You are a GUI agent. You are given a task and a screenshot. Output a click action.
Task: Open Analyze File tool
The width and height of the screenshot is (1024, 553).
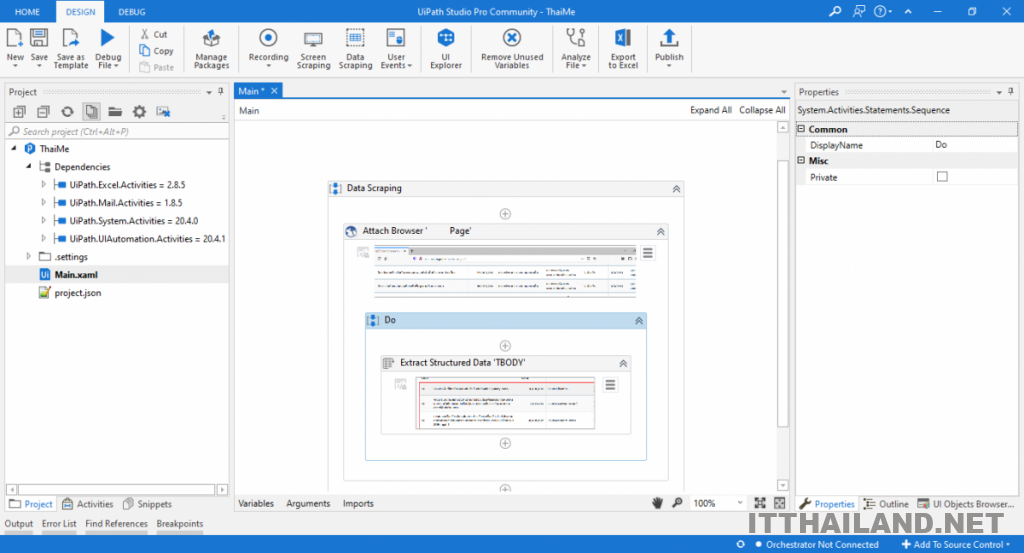click(x=575, y=48)
